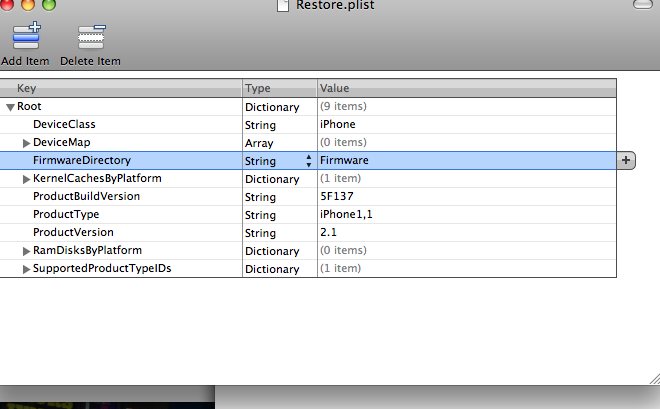Click the Dictionary type of Root

pos(272,107)
